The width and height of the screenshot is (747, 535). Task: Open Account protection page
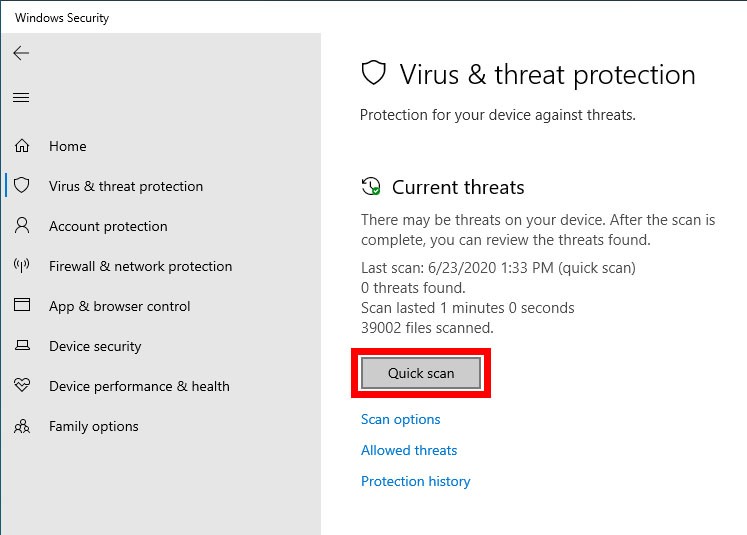[x=108, y=226]
